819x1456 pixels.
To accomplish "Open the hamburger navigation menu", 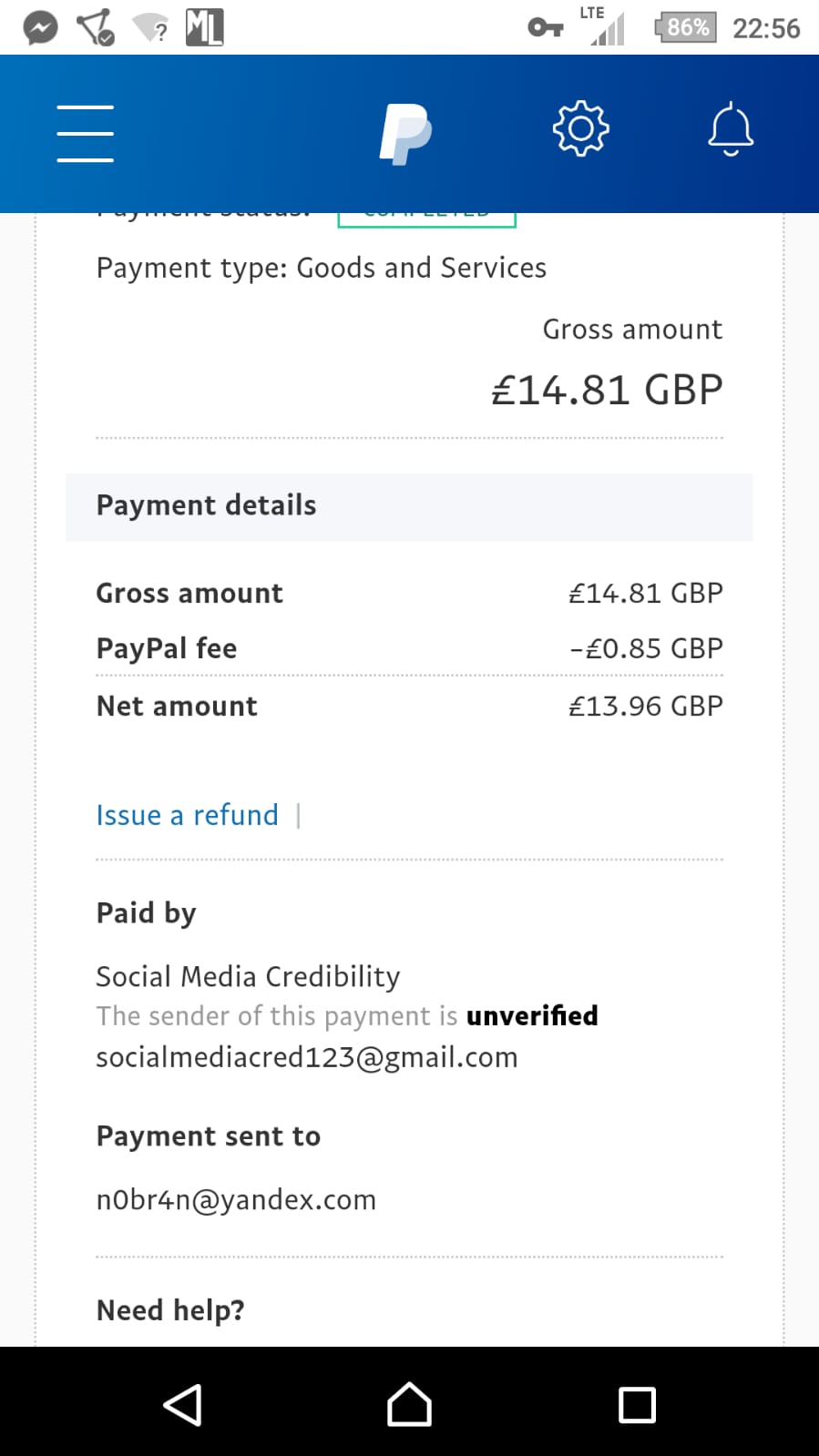I will click(x=85, y=133).
